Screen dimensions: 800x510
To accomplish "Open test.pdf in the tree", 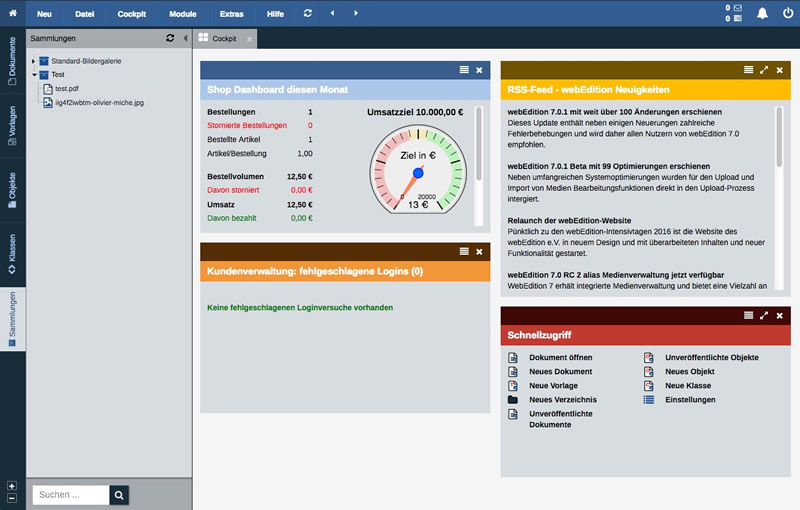I will [x=67, y=89].
